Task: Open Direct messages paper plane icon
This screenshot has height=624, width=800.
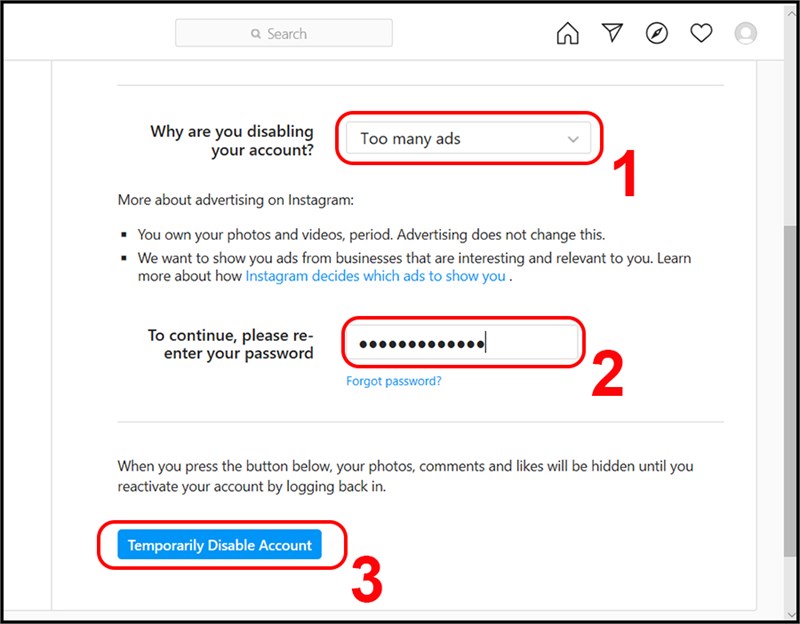Action: click(612, 34)
